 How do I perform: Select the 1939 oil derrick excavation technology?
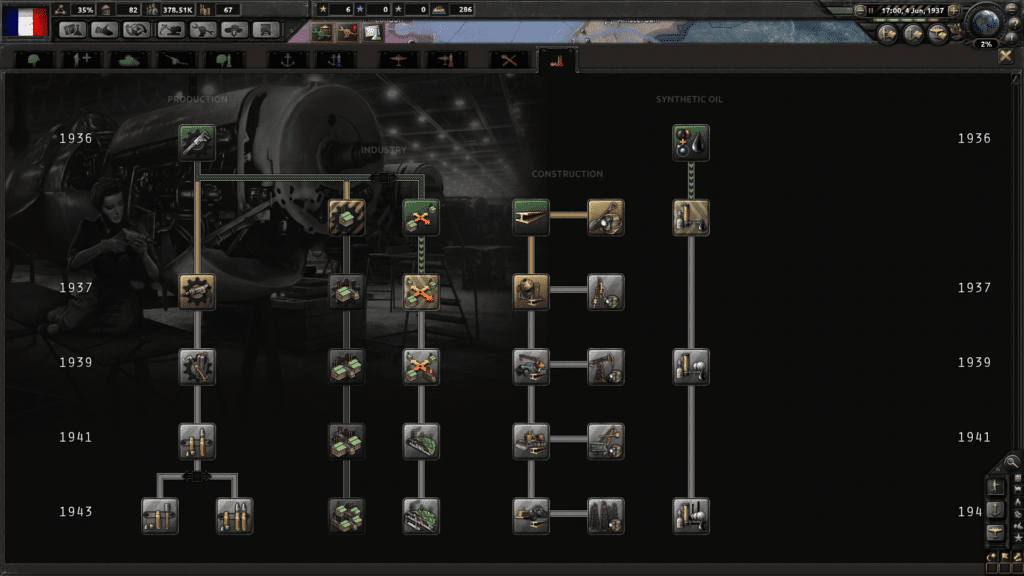pos(605,366)
